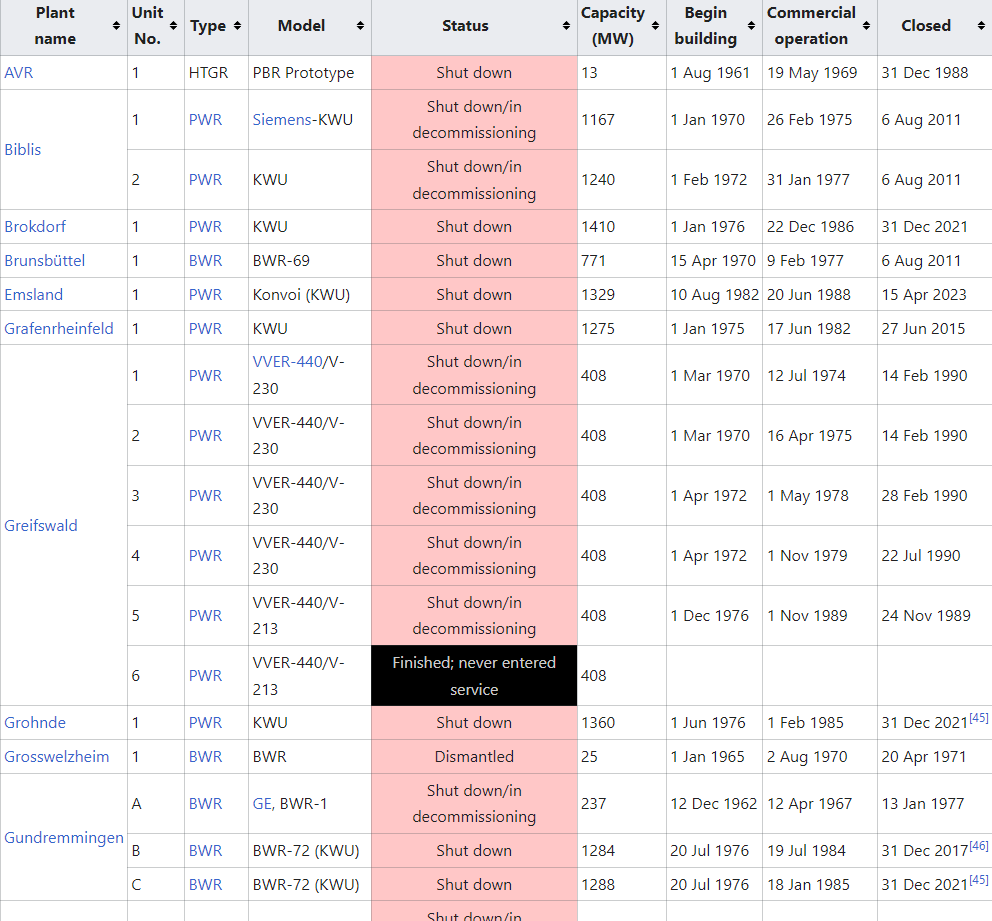Select the 'BWR-69' model cell
The height and width of the screenshot is (921, 992).
(x=309, y=261)
